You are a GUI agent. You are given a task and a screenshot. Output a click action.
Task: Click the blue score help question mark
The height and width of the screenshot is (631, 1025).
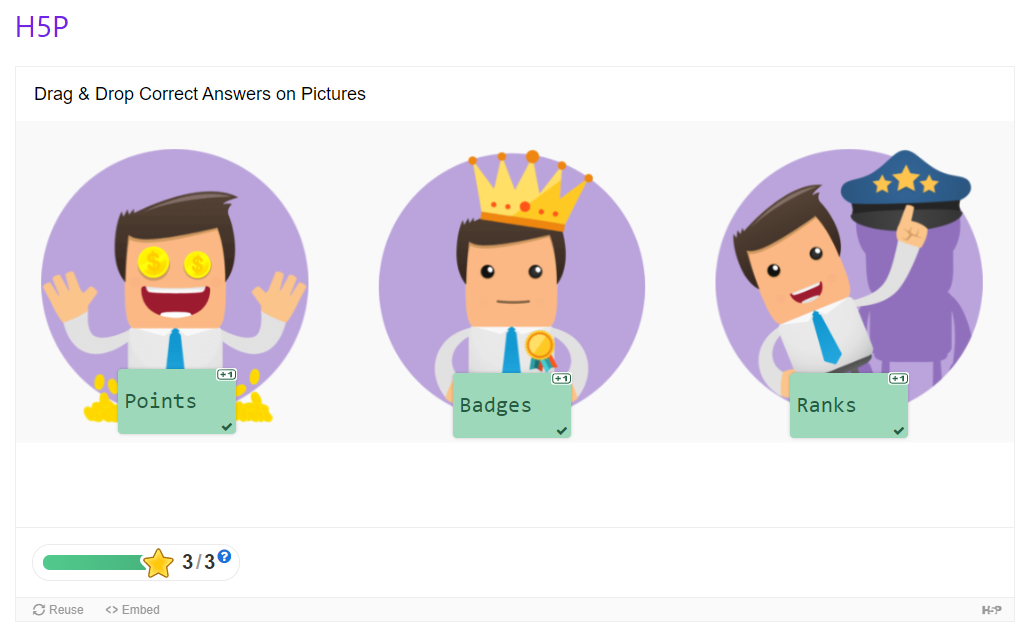pyautogui.click(x=224, y=556)
